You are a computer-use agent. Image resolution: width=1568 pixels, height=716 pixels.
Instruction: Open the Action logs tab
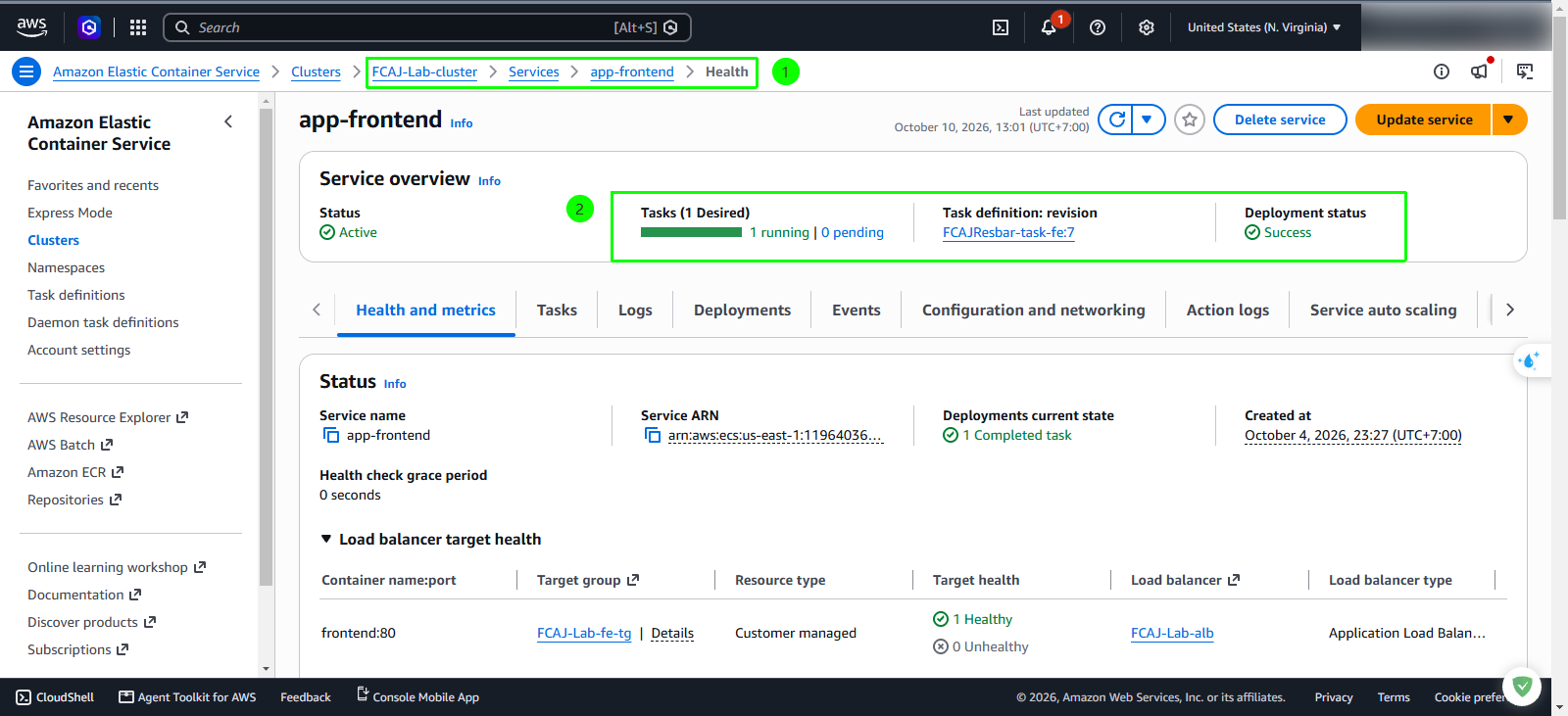pos(1228,310)
